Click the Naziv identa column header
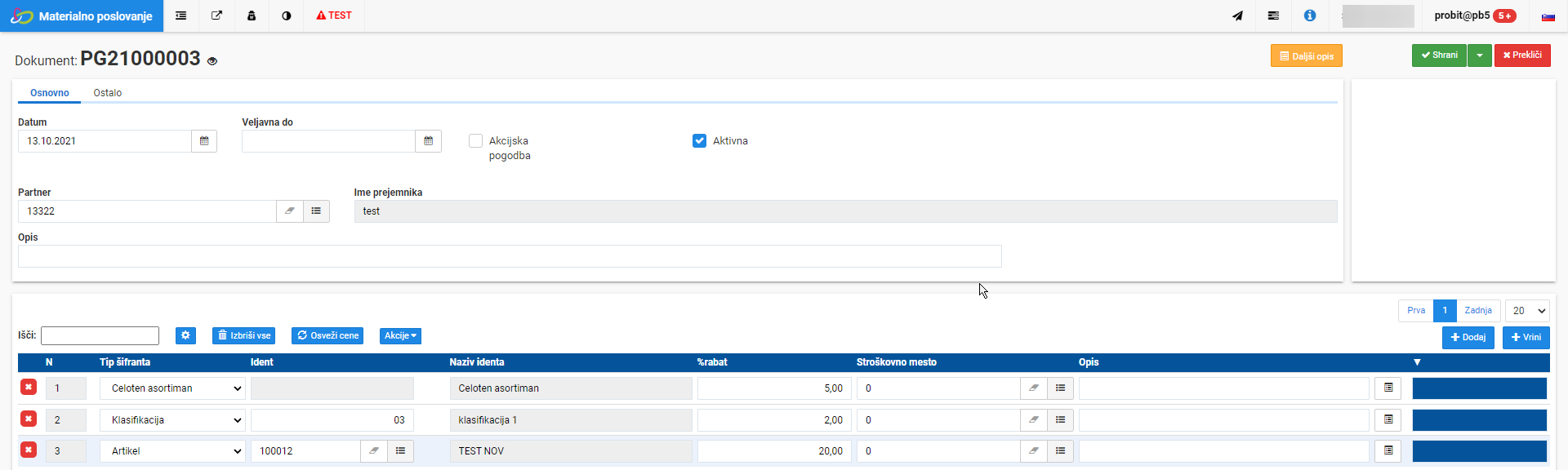This screenshot has width=1568, height=470. click(477, 362)
